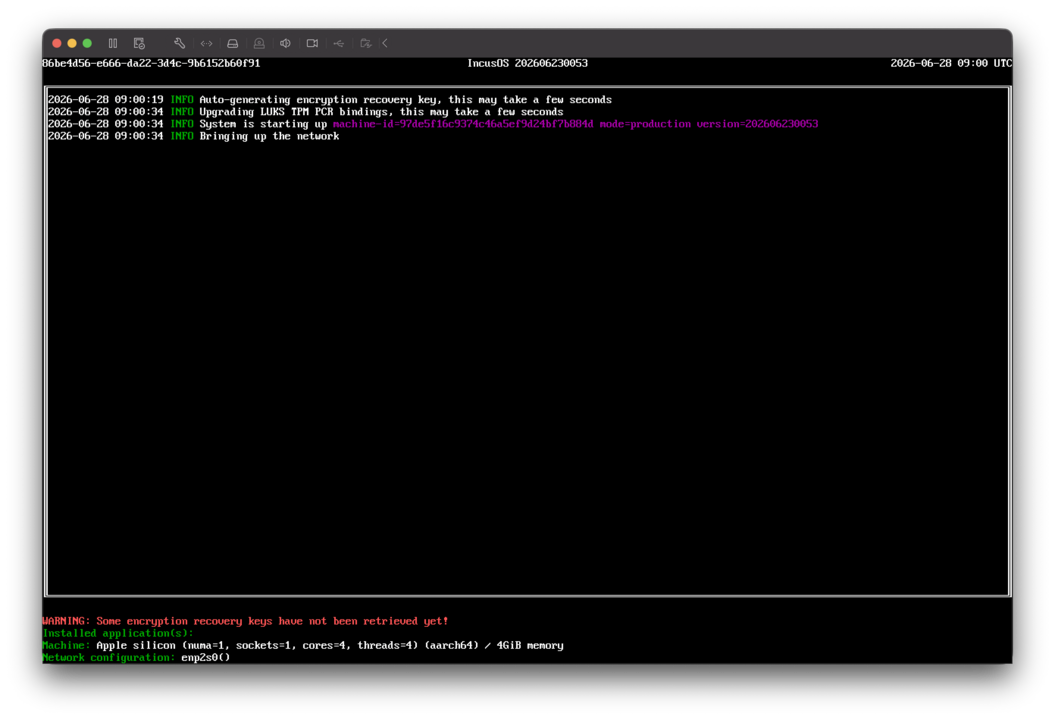Click the speaker sound icon in the toolbar
1055x720 pixels.
pos(285,43)
